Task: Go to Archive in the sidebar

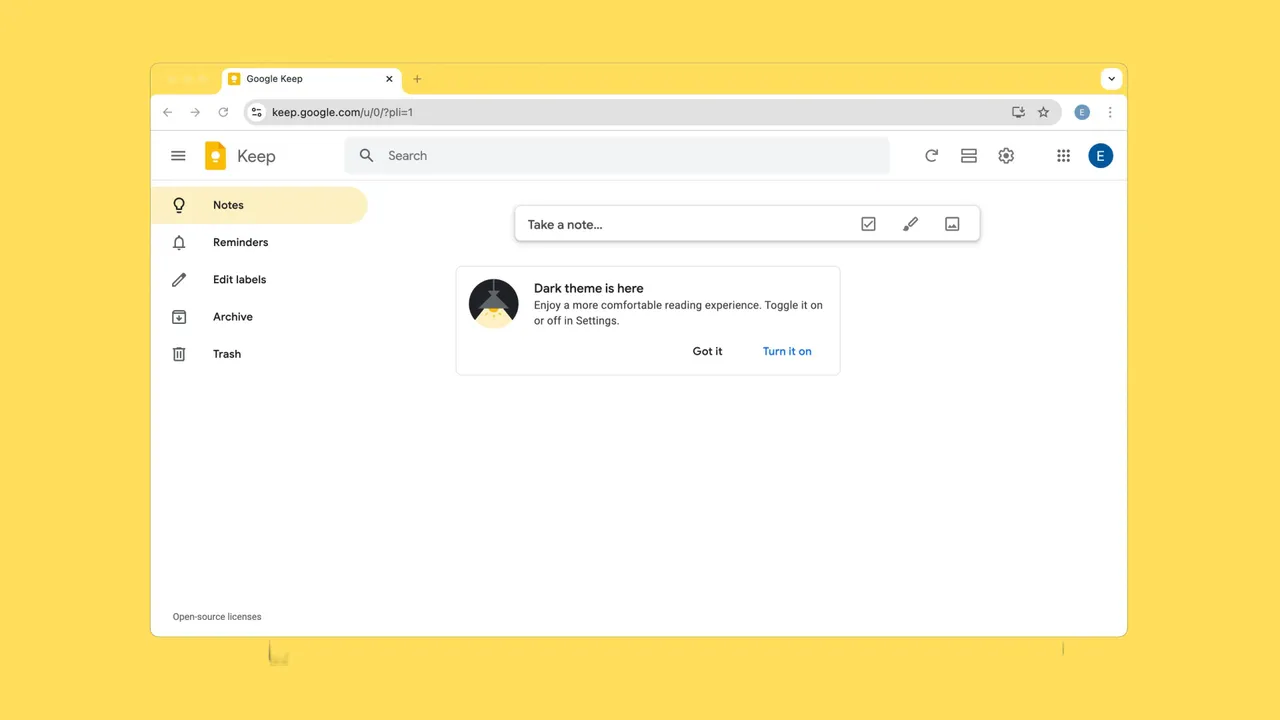Action: 232,317
